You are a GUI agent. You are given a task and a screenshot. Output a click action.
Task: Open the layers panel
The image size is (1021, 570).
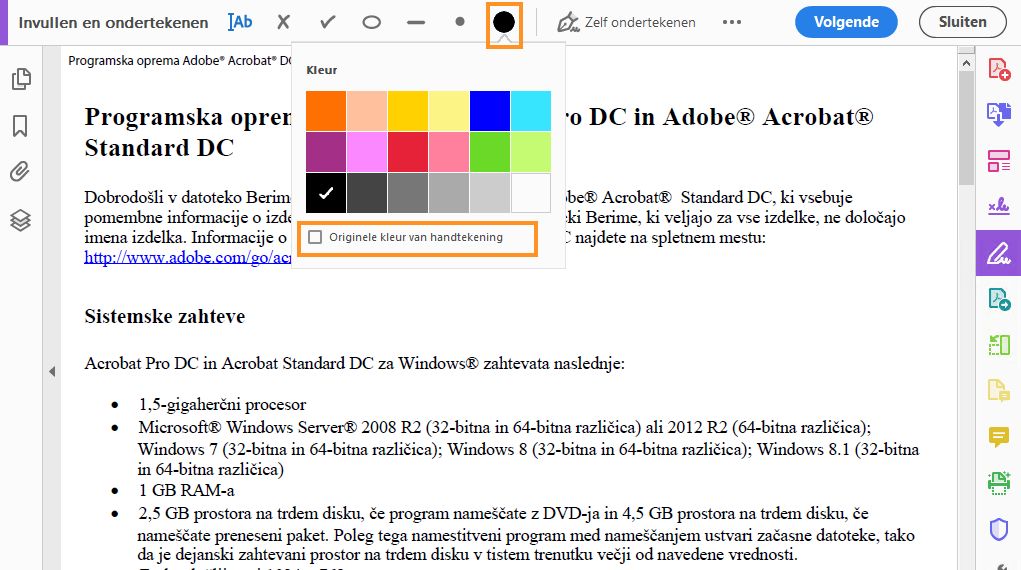20,220
